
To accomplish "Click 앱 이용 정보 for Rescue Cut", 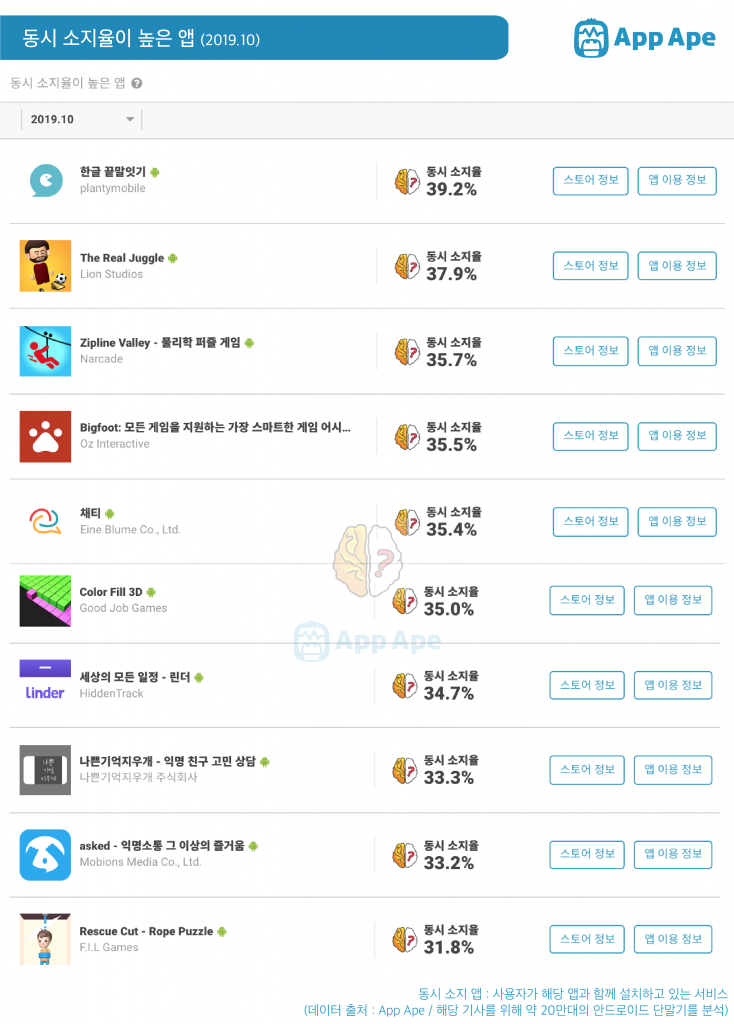I will [x=673, y=939].
